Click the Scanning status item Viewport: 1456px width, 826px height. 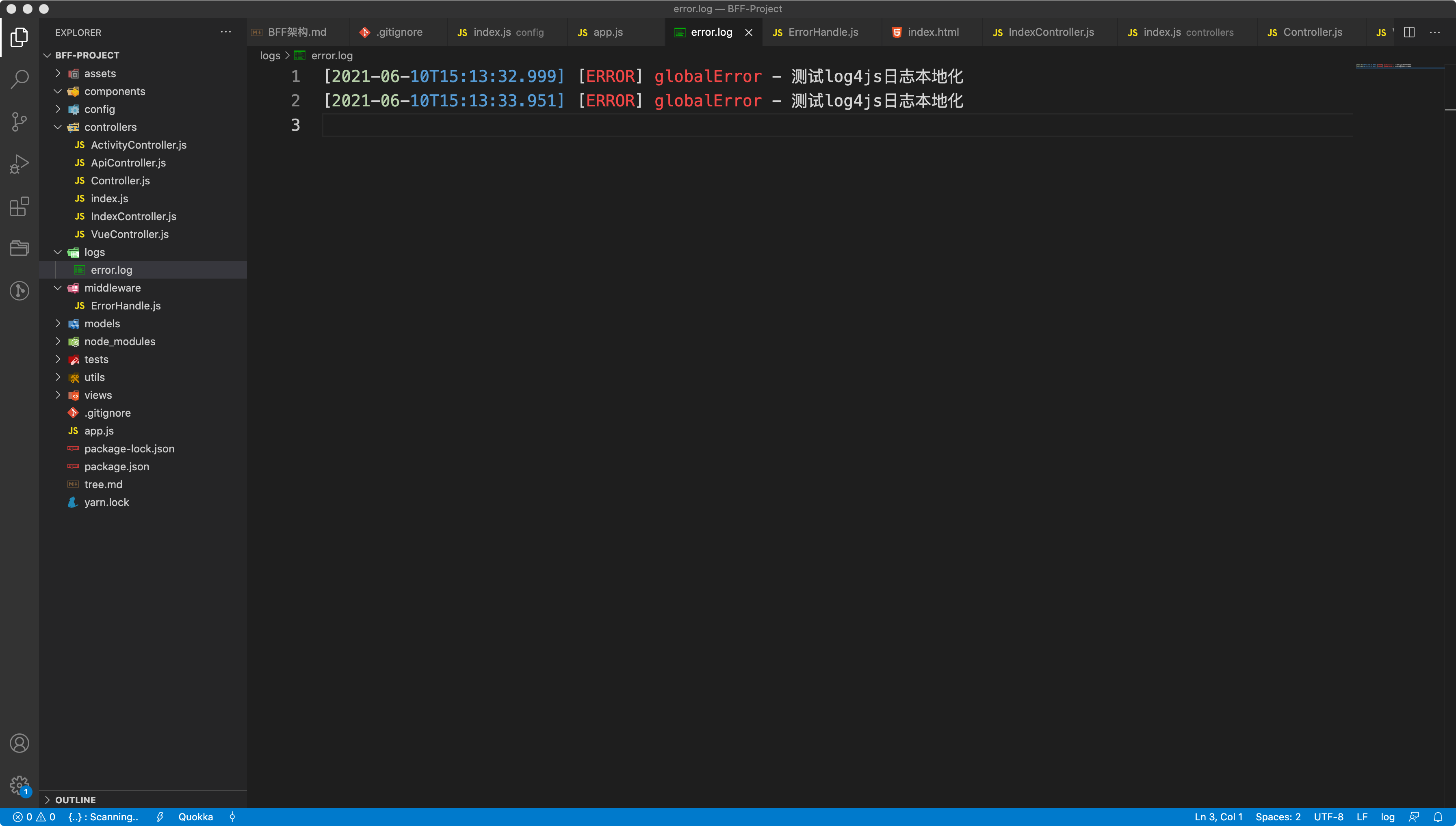[103, 817]
